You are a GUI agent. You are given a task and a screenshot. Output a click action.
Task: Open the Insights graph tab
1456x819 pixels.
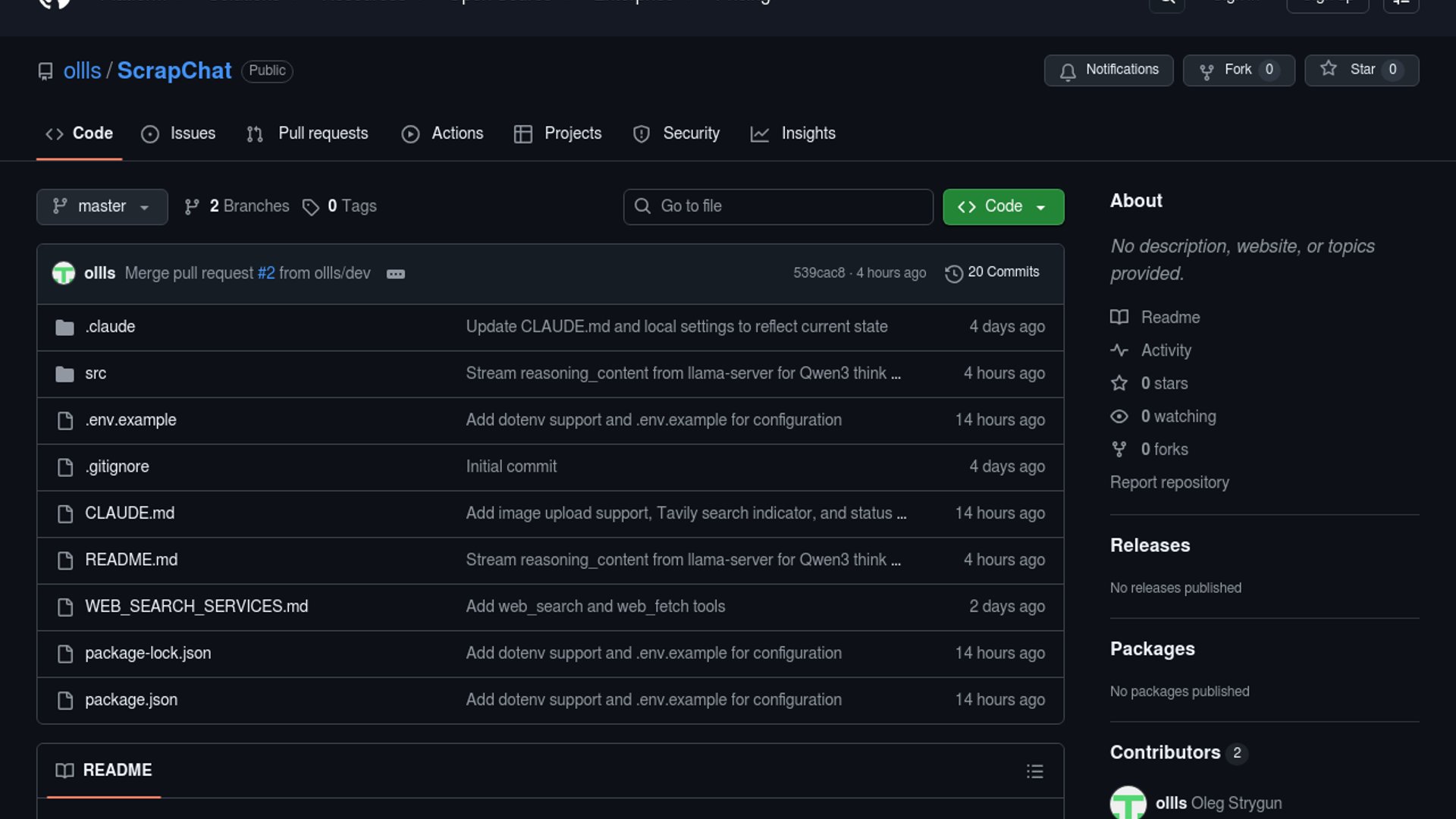792,133
